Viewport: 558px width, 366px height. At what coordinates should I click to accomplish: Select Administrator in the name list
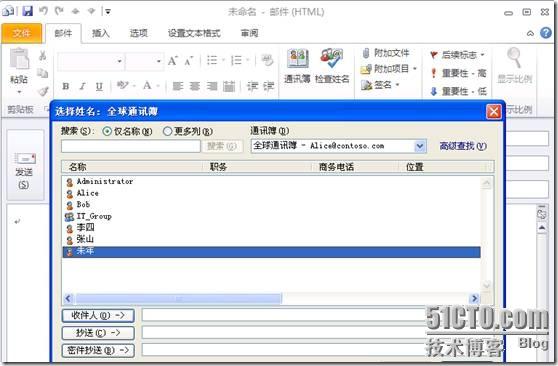pyautogui.click(x=105, y=182)
